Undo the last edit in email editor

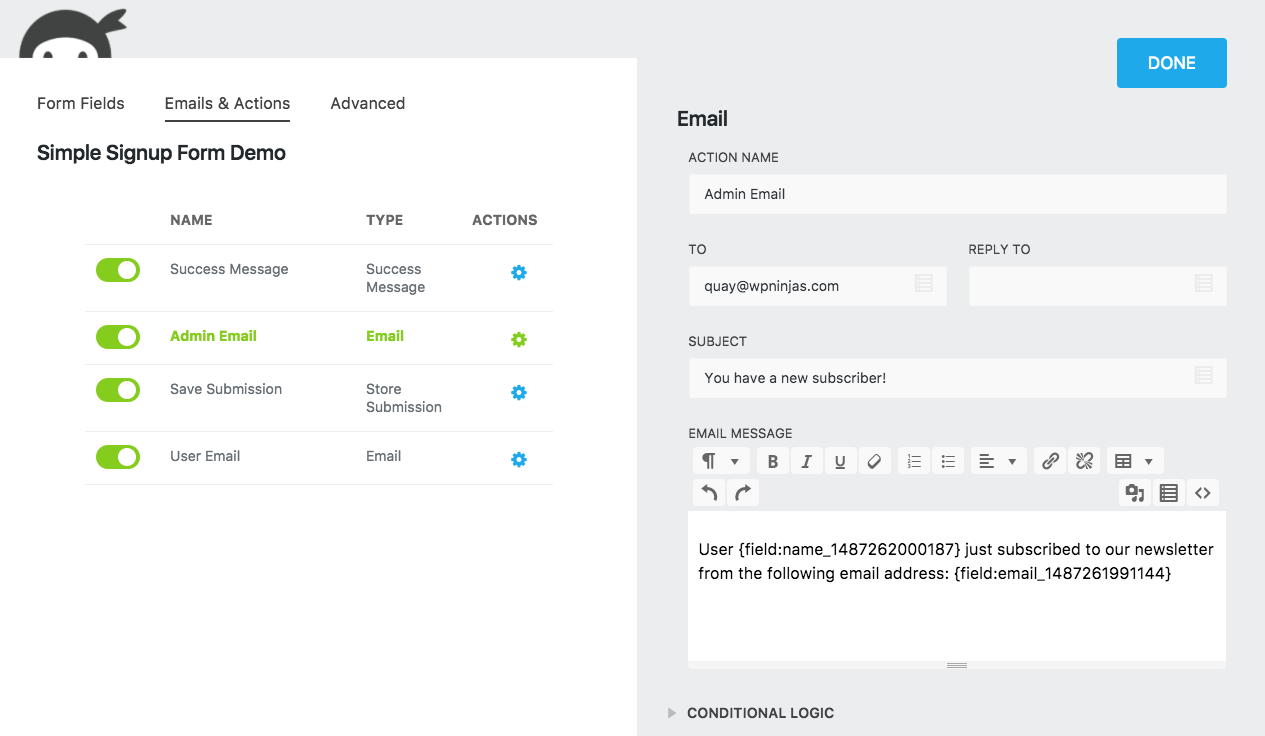pos(709,493)
